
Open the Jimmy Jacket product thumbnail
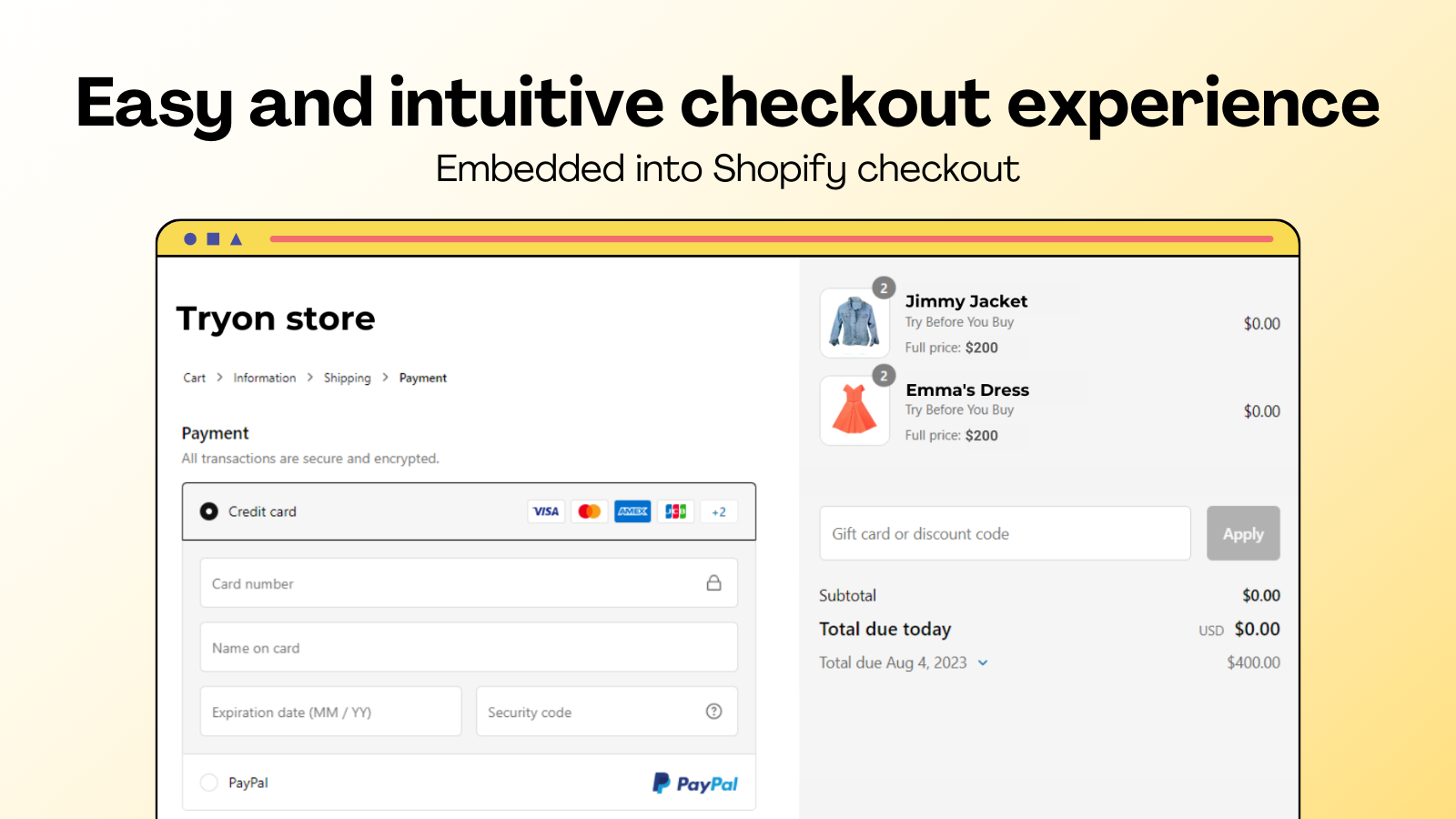pos(854,323)
